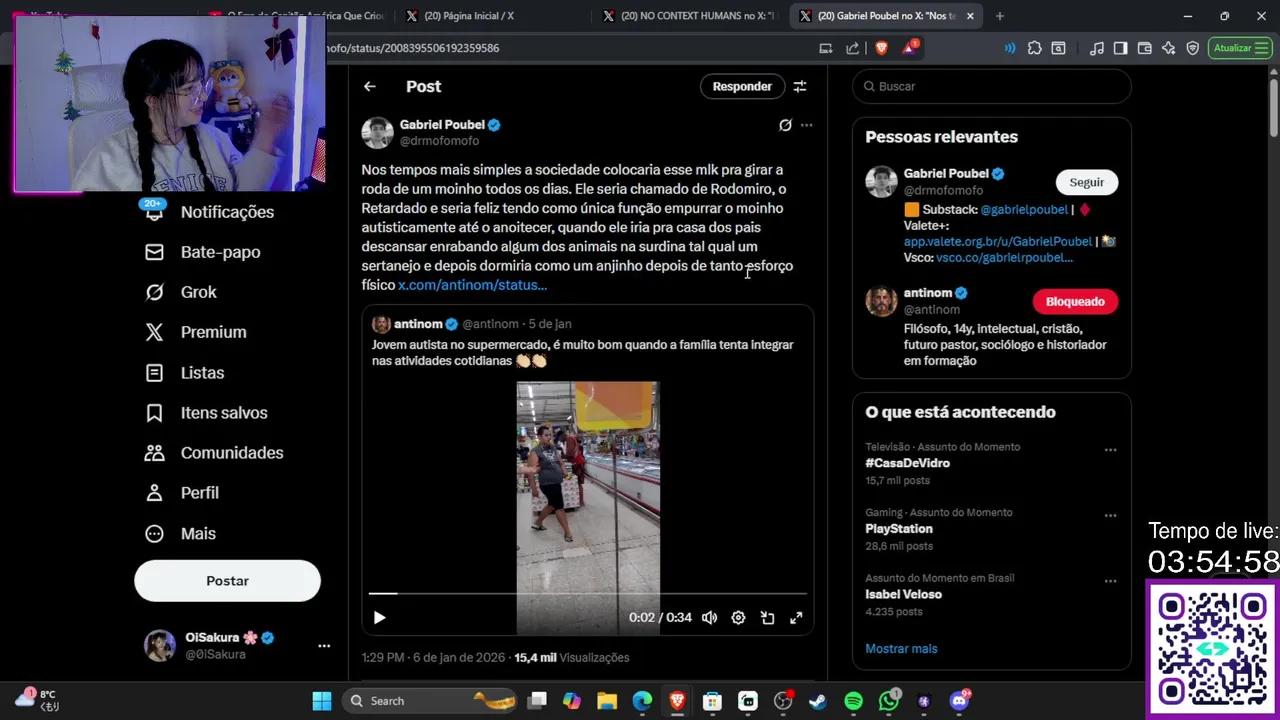This screenshot has width=1280, height=720.
Task: Open the media control music note icon
Action: pyautogui.click(x=1097, y=48)
